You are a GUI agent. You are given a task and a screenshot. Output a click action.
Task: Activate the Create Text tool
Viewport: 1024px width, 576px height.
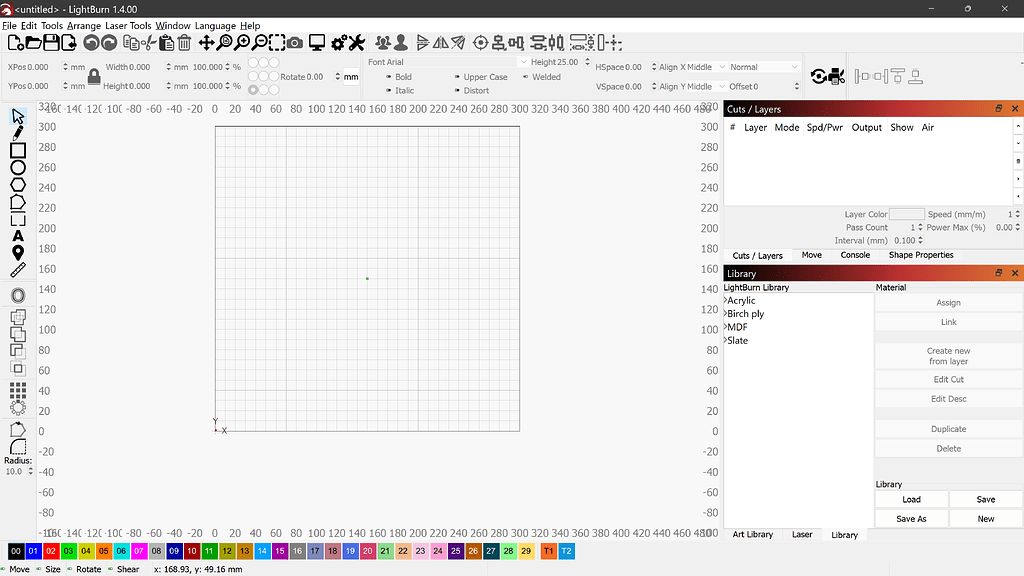click(18, 236)
